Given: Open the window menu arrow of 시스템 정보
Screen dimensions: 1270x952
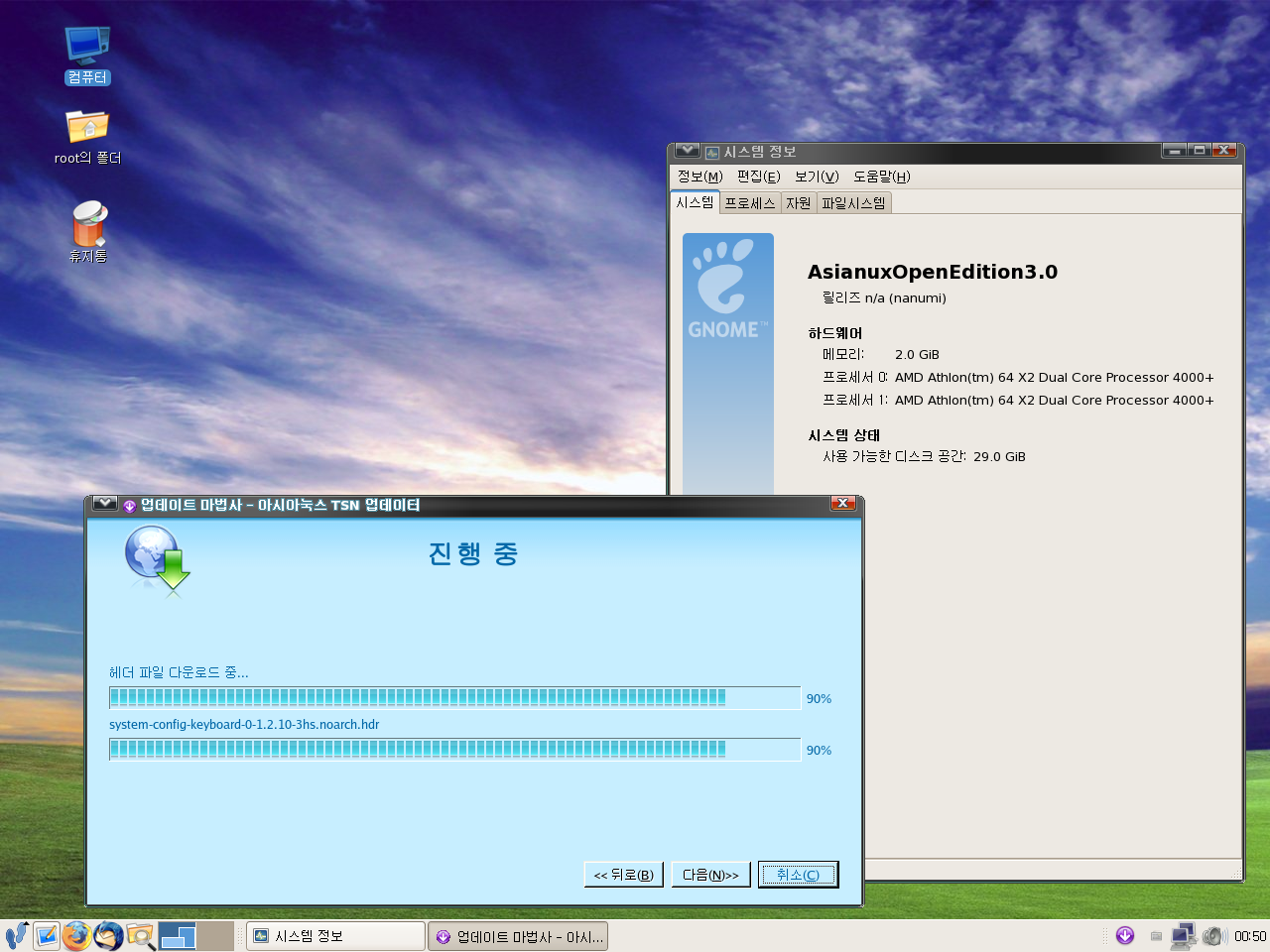Looking at the screenshot, I should point(687,151).
